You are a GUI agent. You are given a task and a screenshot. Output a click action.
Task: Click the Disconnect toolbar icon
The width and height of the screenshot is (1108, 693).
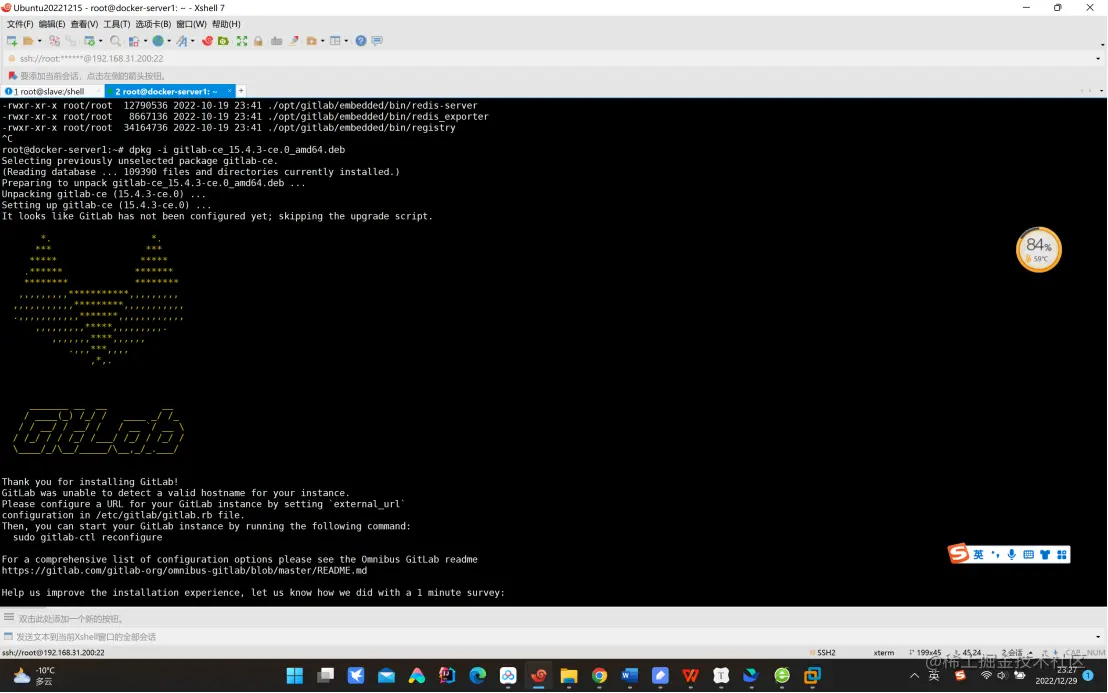click(x=54, y=41)
